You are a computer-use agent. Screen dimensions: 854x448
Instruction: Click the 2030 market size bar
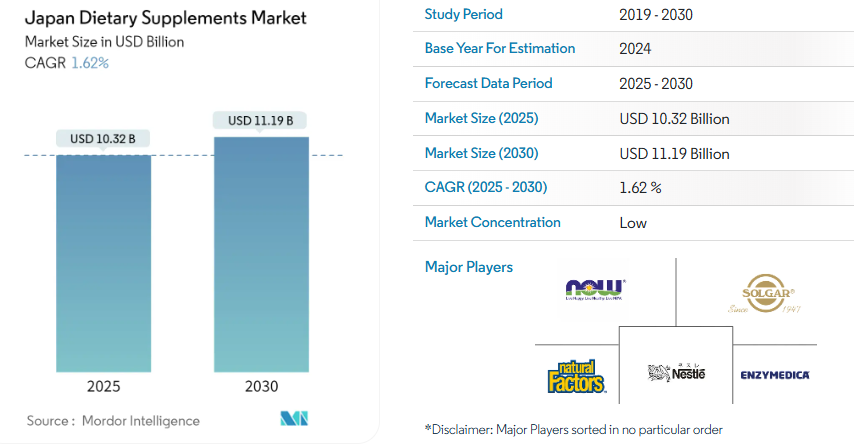(x=261, y=253)
